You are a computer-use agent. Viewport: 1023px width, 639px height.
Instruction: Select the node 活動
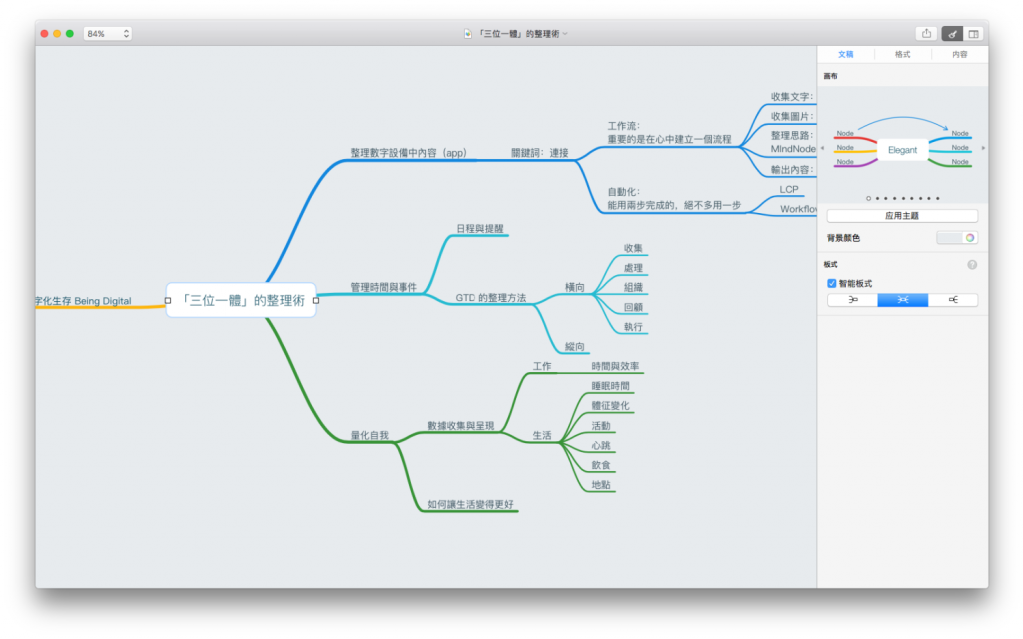[x=600, y=426]
